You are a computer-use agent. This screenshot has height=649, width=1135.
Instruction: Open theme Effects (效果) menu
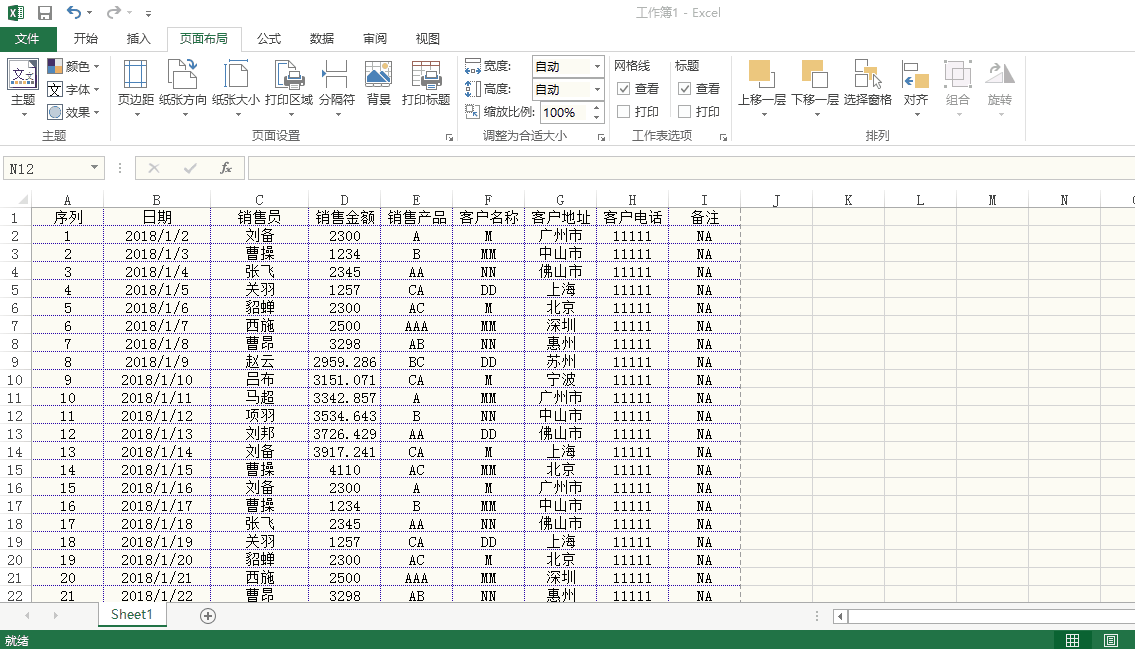[73, 112]
